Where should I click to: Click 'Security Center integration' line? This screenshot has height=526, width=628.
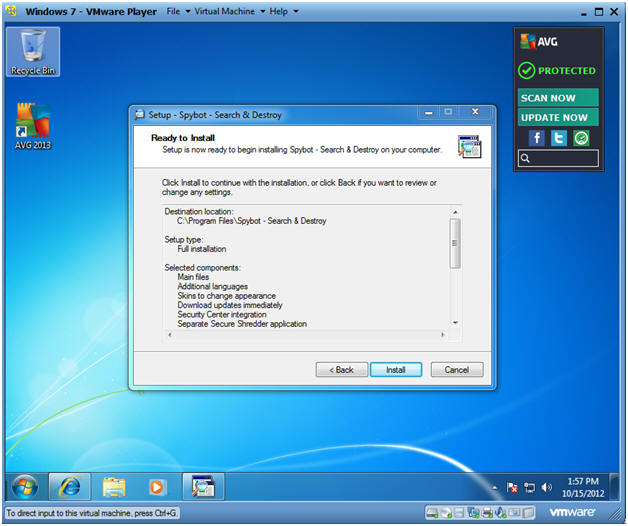pos(222,314)
